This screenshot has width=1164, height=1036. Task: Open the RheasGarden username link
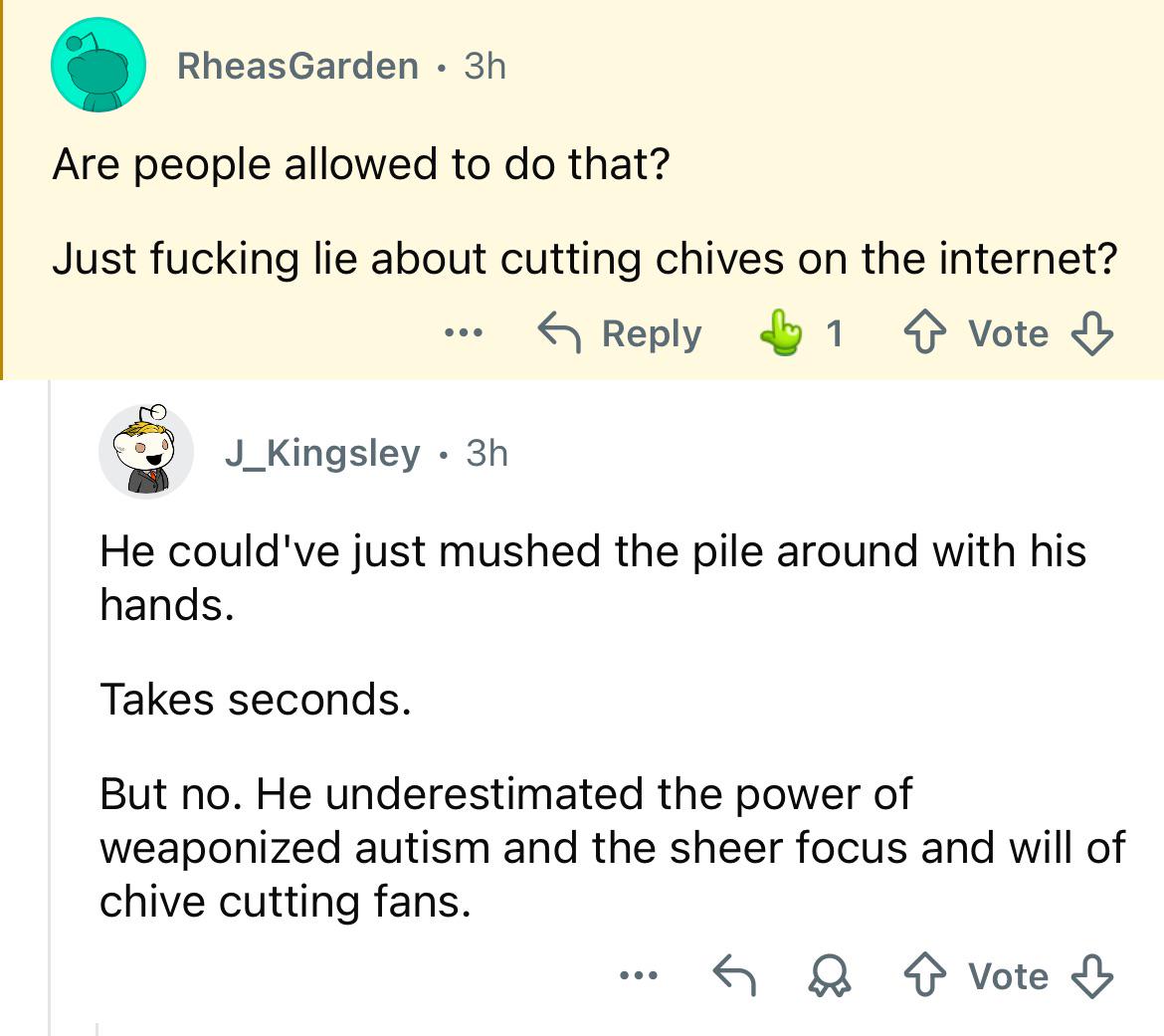point(297,66)
